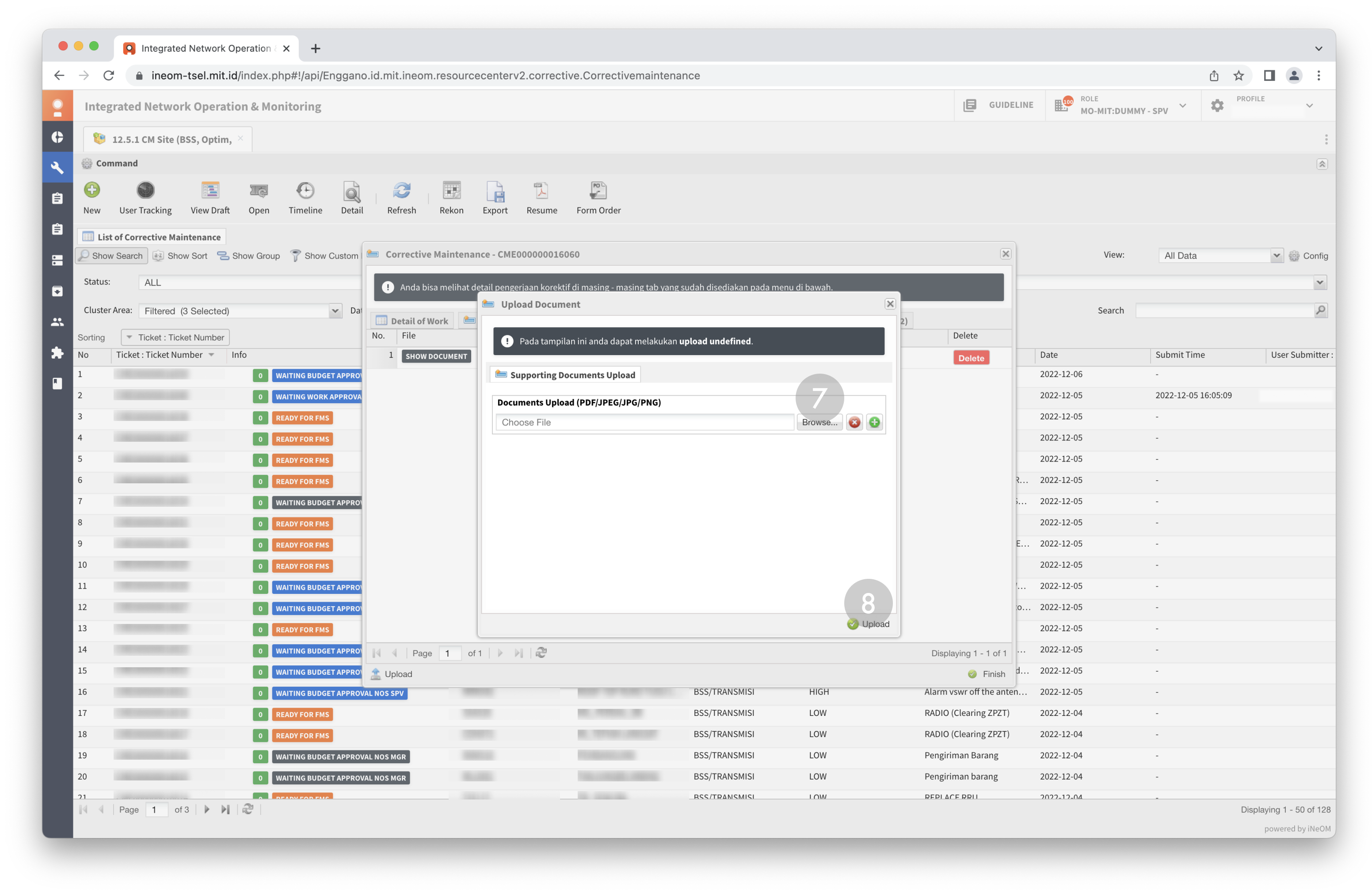Click the Upload button beside the Finish button
This screenshot has width=1372, height=895.
[392, 673]
